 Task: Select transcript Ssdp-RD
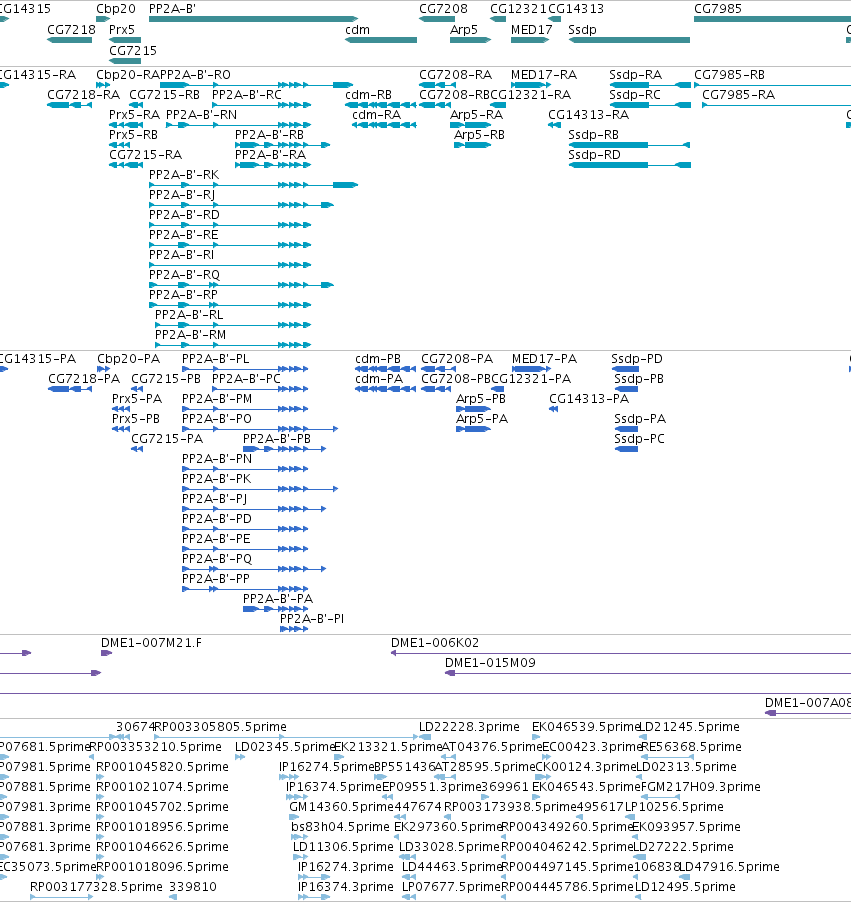594,155
